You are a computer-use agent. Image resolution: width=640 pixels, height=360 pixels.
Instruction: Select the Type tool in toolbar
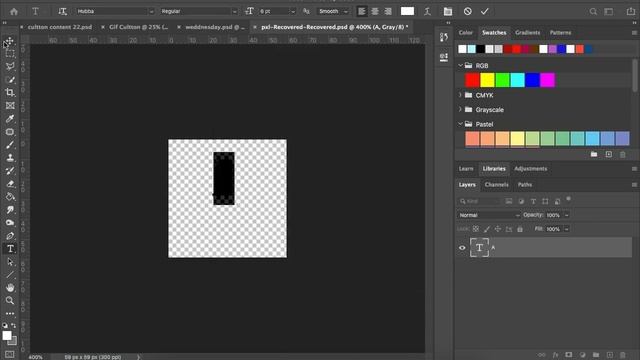click(x=10, y=249)
